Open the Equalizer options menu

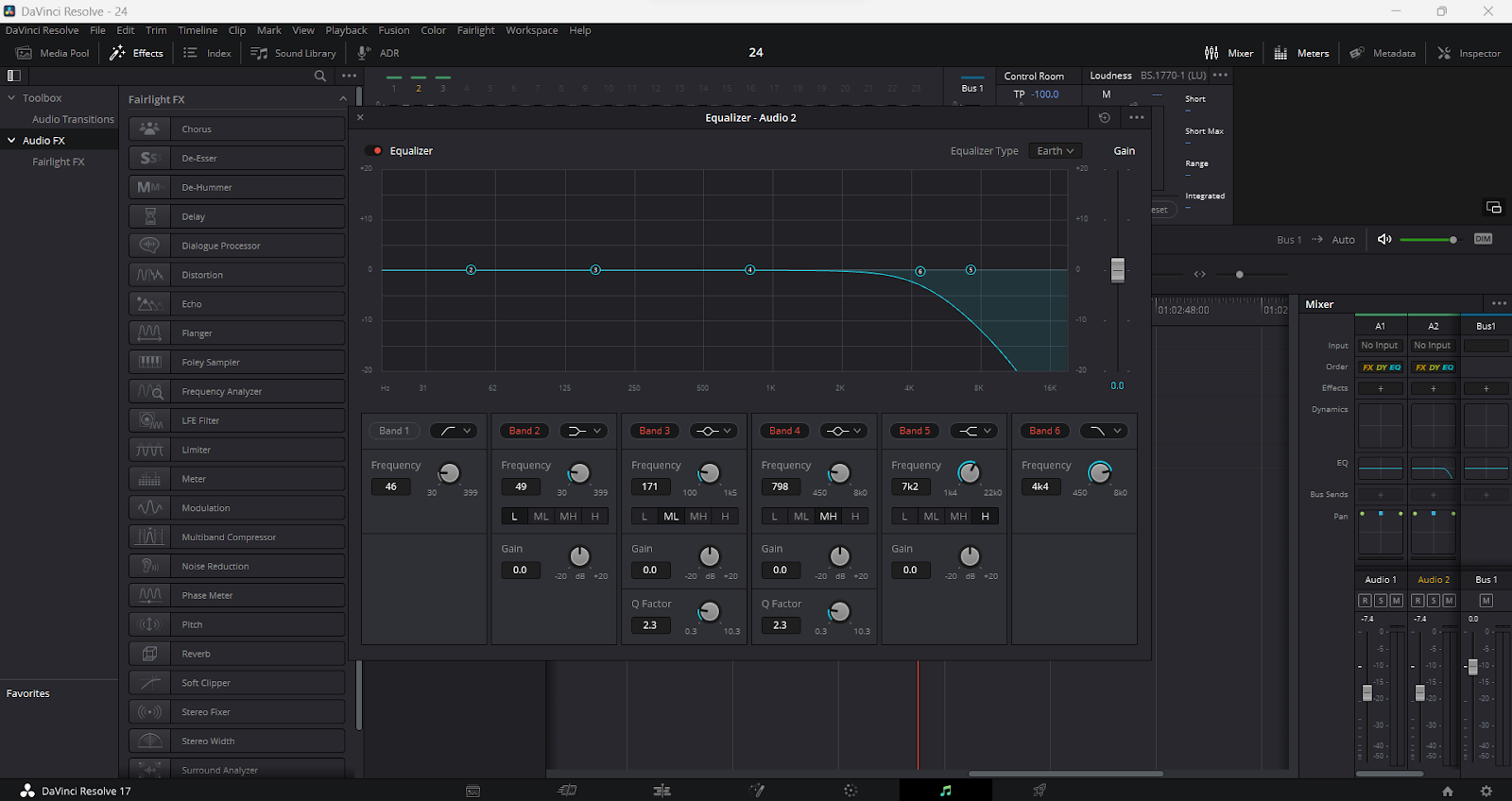point(1136,118)
